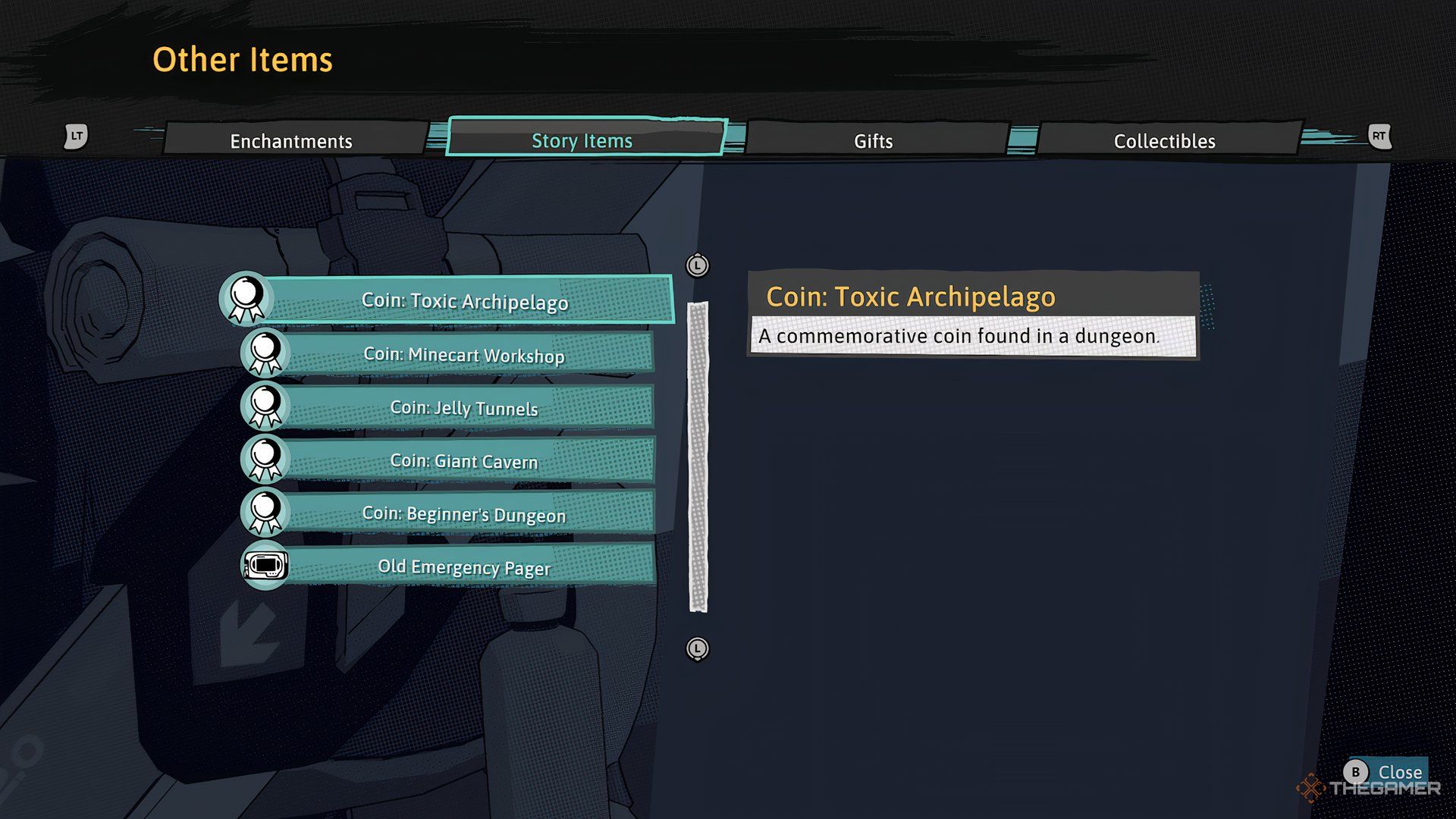Open the Gifts category tab

[x=872, y=140]
